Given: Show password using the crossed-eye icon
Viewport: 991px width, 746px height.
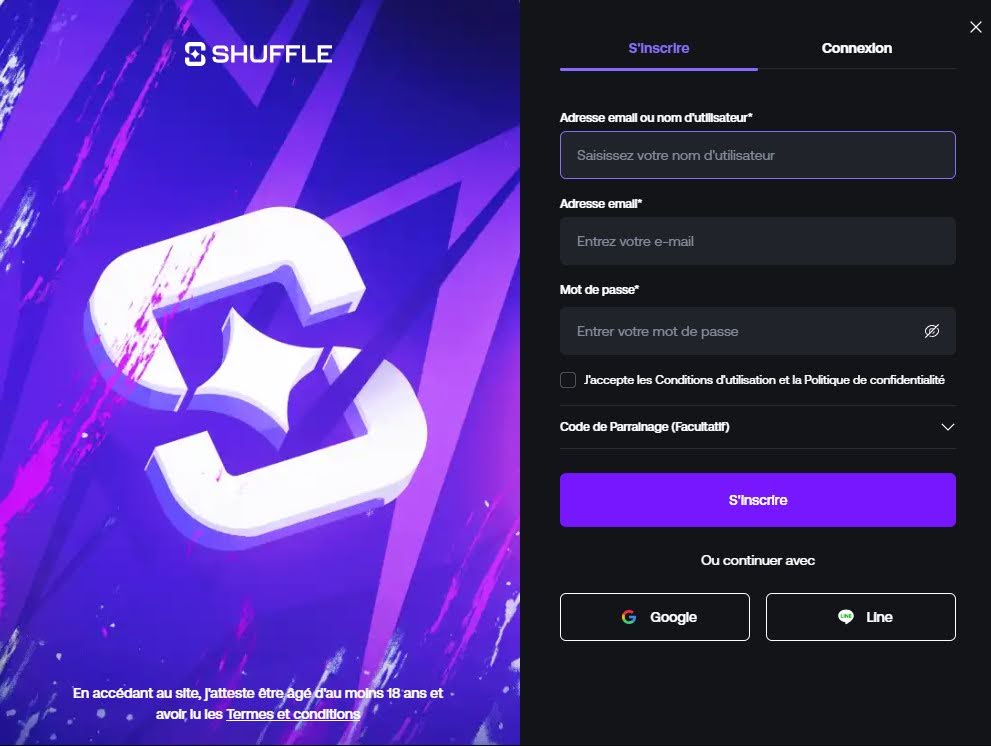Looking at the screenshot, I should tap(932, 331).
